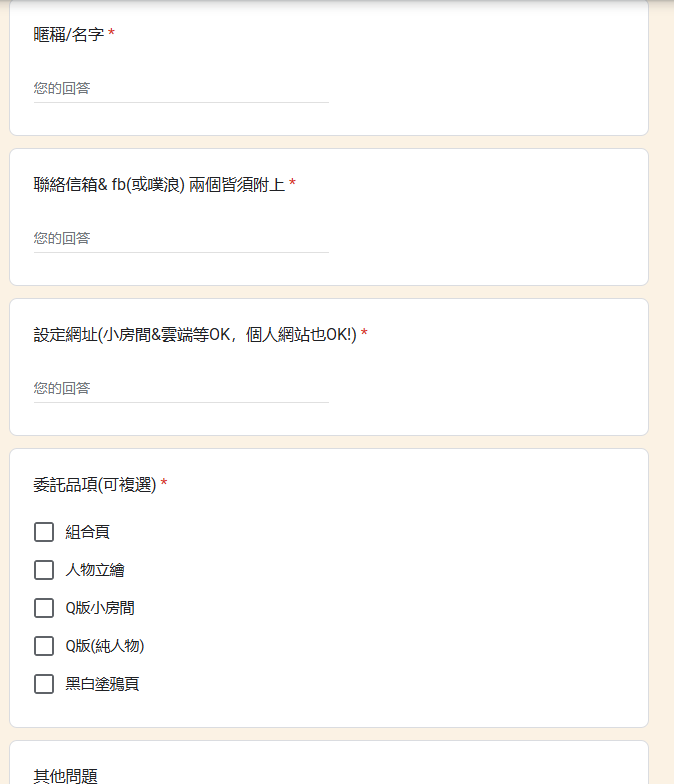Screen dimensions: 674x784
Task: Activate the 設定網址 answer input
Action: (181, 389)
